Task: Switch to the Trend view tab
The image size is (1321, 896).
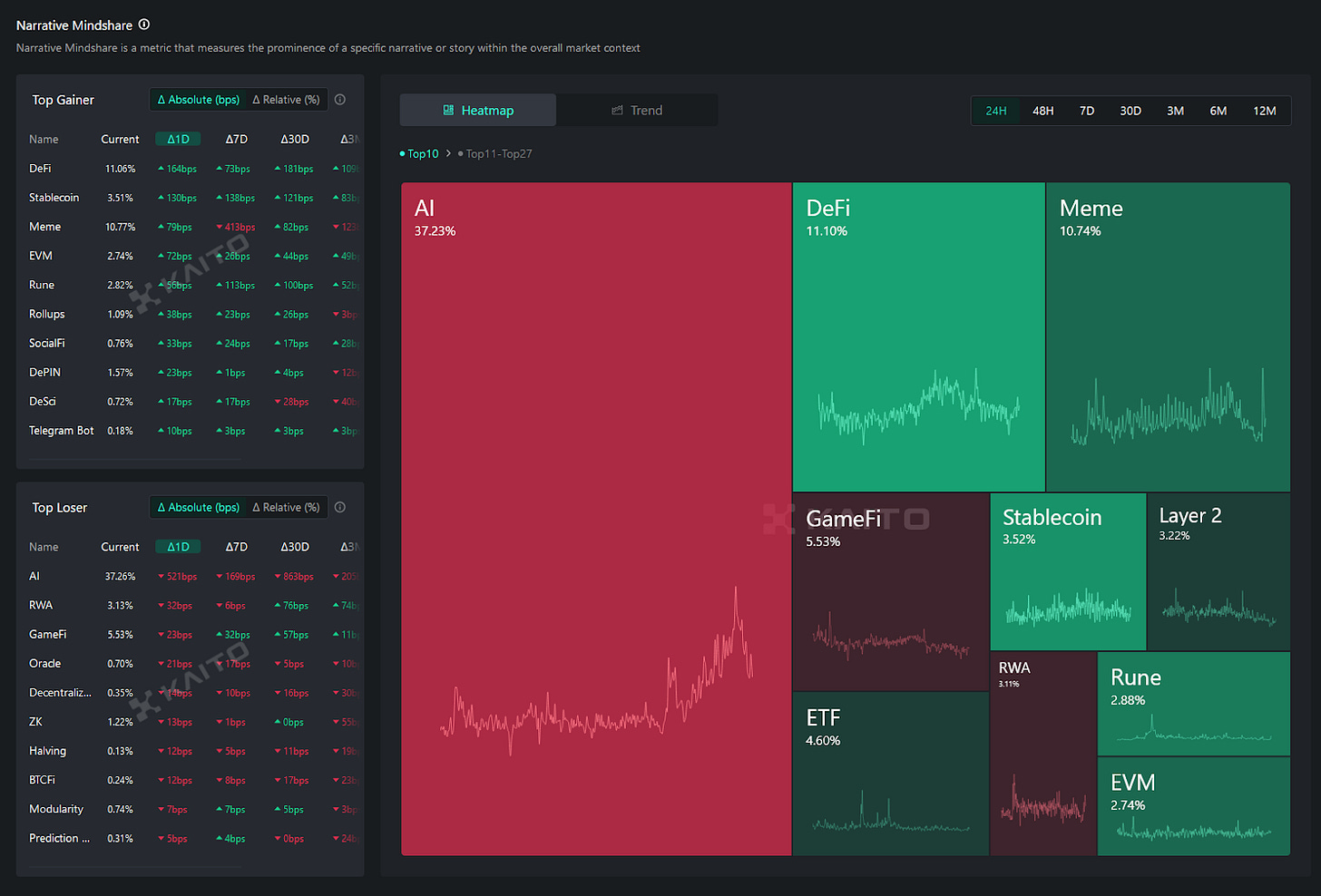Action: point(637,110)
